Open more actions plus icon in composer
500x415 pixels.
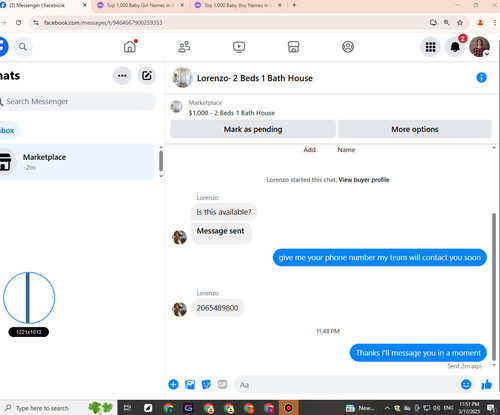pos(173,385)
